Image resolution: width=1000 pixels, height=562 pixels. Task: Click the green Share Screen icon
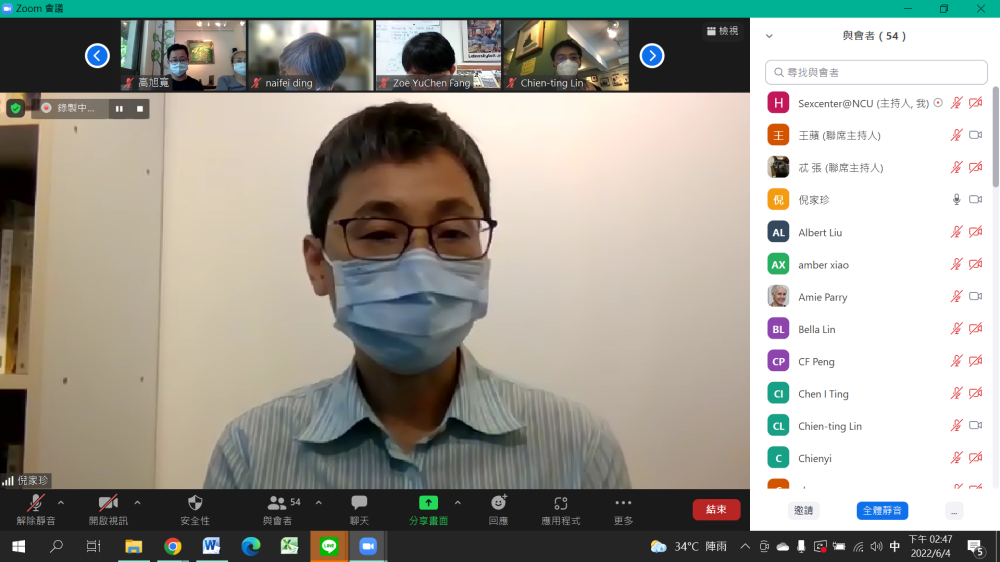(428, 503)
